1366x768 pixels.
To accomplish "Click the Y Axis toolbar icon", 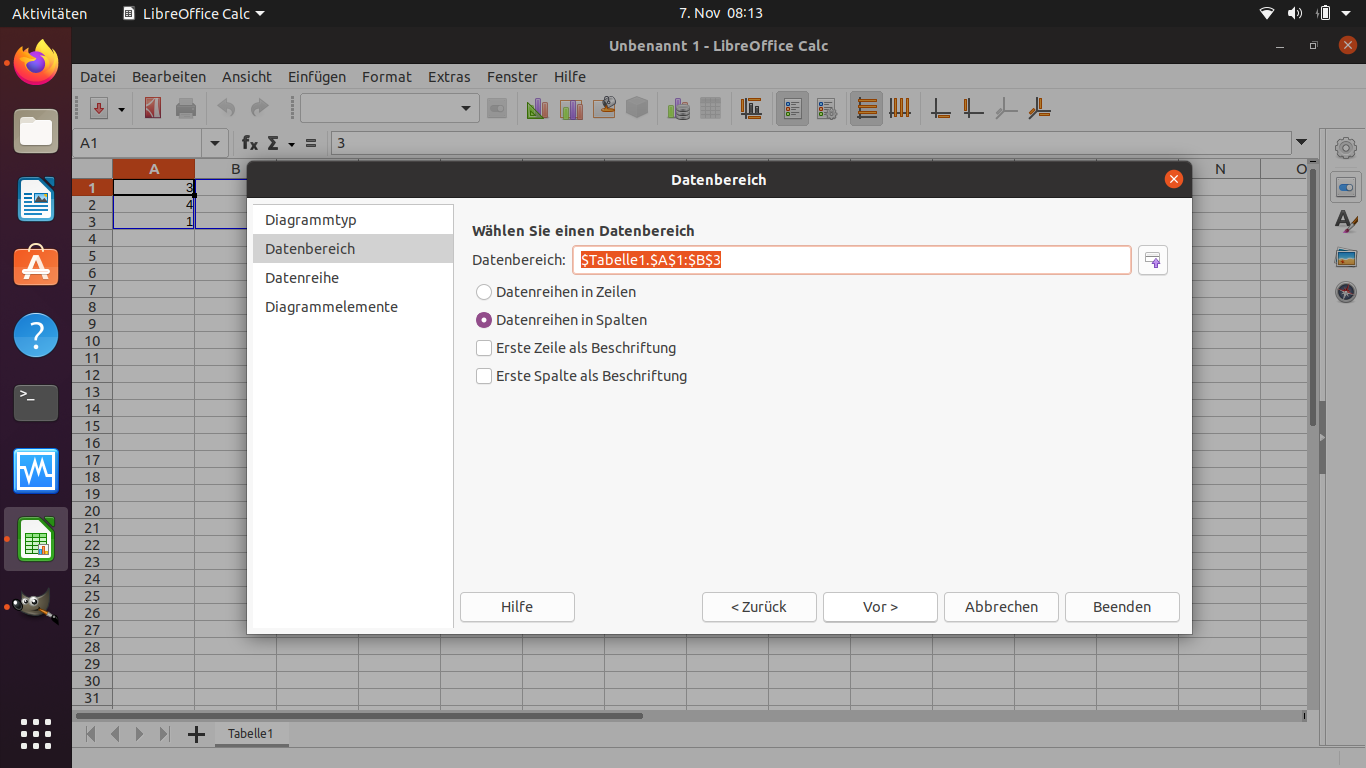I will coord(974,108).
